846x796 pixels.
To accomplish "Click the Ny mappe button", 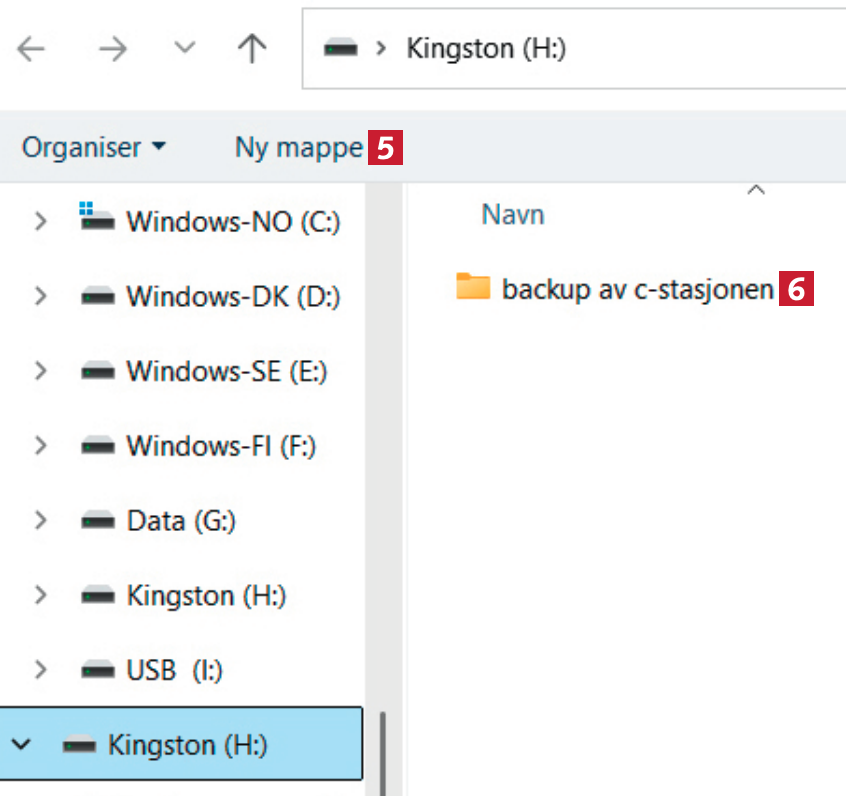I will 298,148.
